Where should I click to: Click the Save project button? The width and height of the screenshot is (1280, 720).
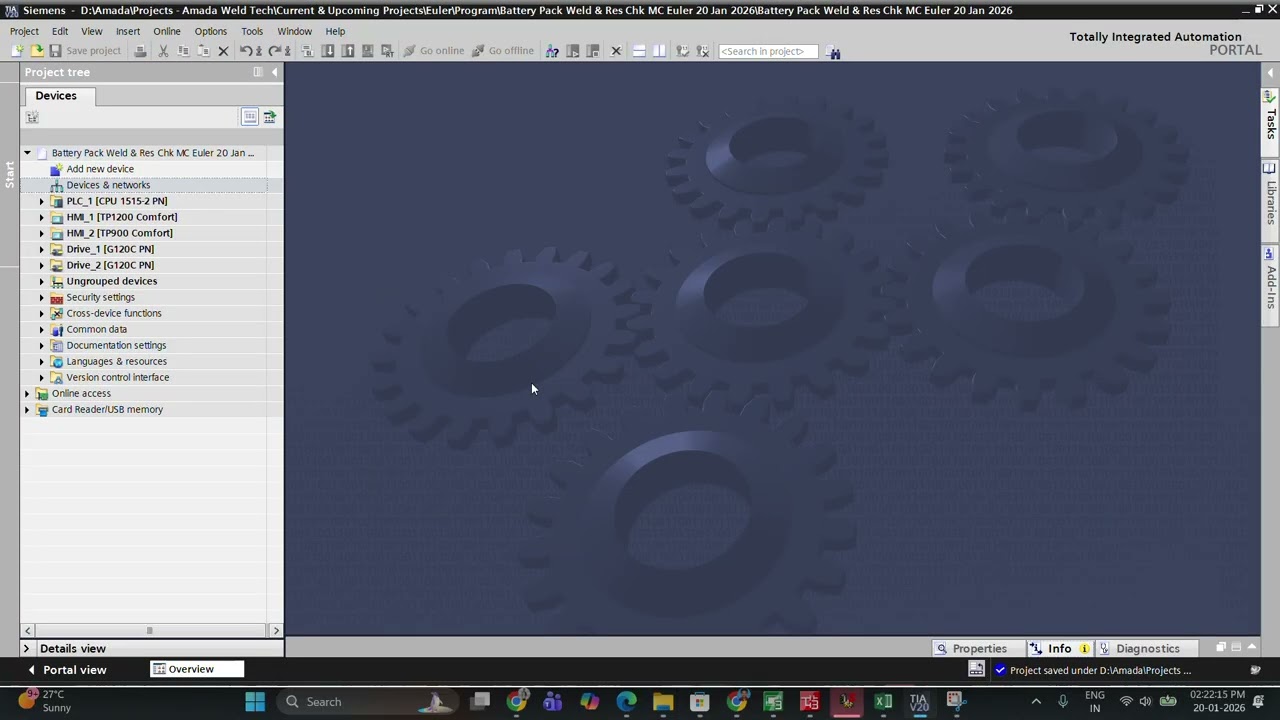pyautogui.click(x=84, y=51)
